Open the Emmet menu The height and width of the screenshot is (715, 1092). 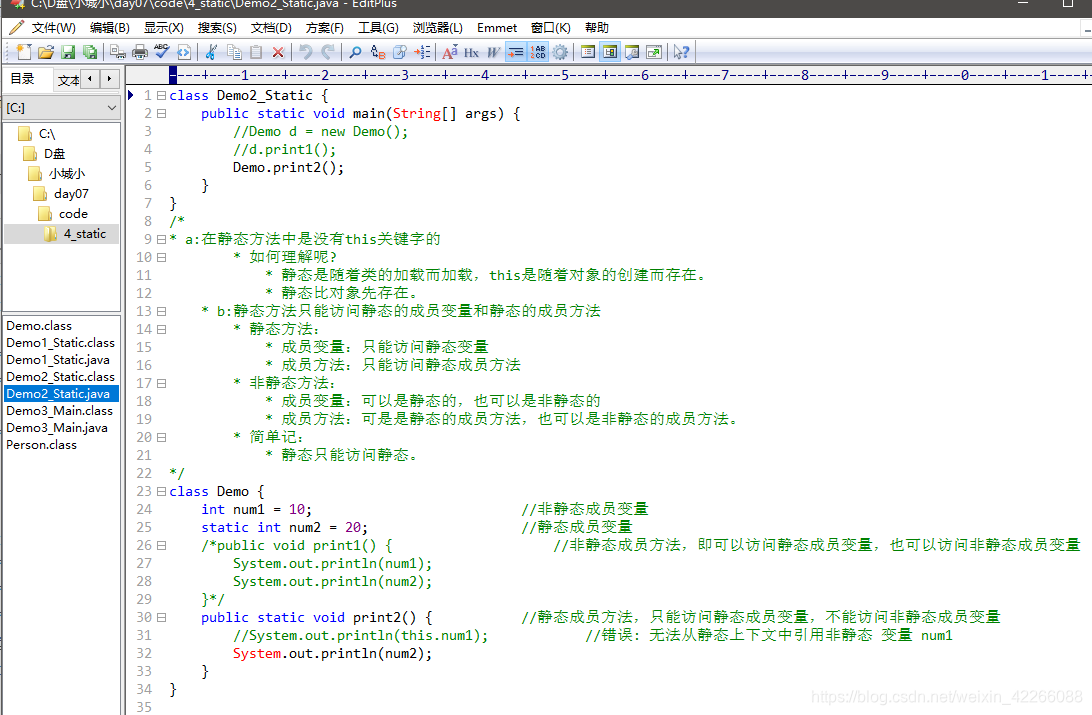(x=497, y=28)
